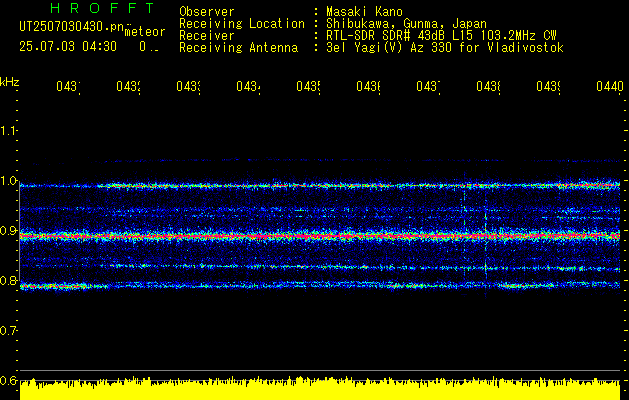Click the 1.1 kHz axis label
The image size is (629, 400).
[x=8, y=130]
